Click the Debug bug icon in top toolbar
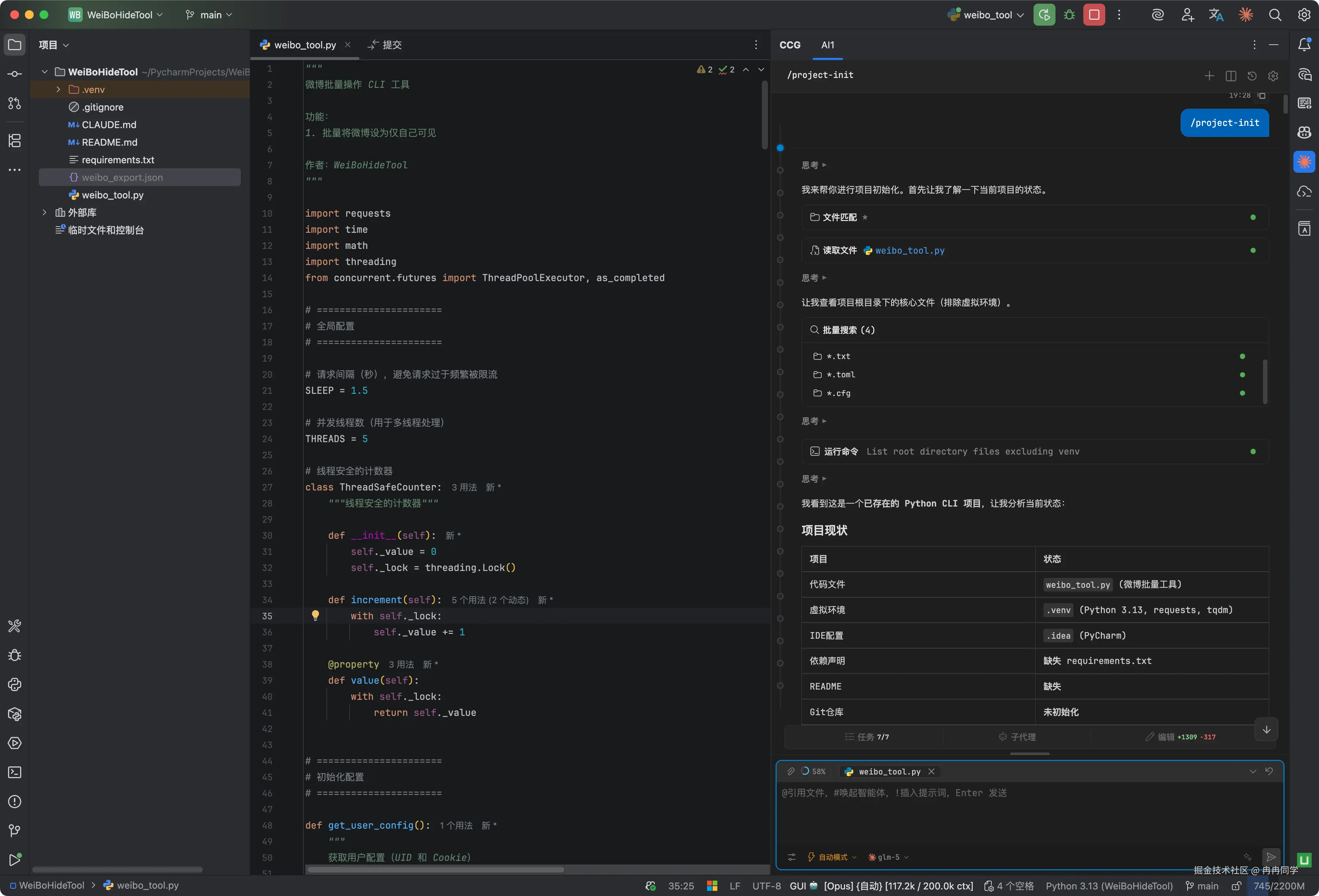 click(1069, 15)
